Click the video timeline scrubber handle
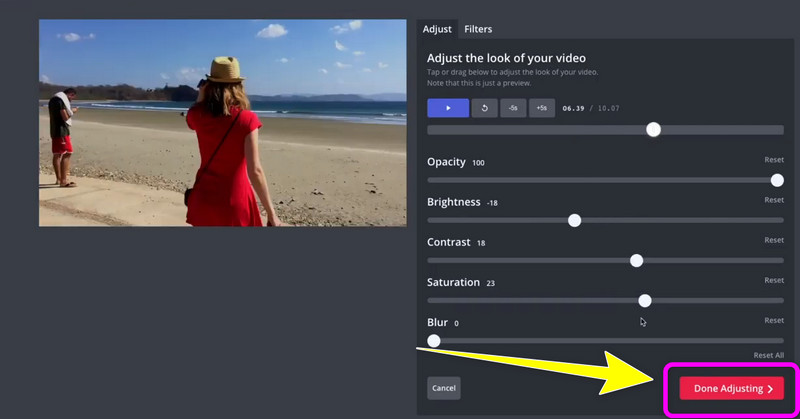 (x=653, y=129)
